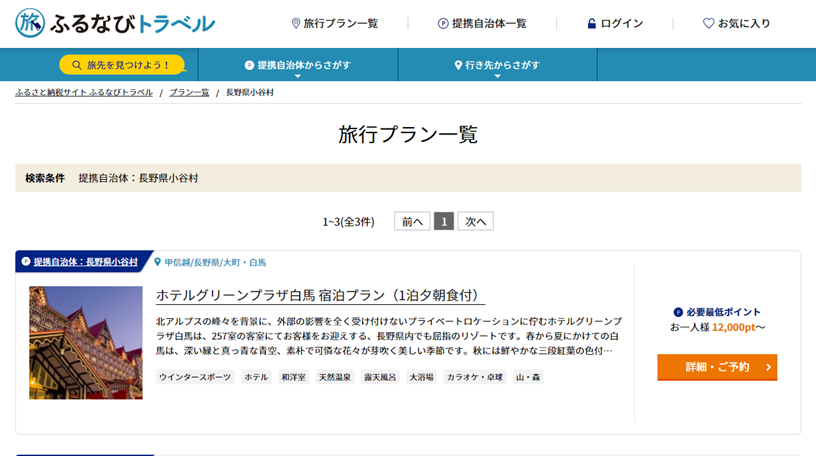Click the ウインタースポーツ tag
Screen dimensions: 816x456
195,377
